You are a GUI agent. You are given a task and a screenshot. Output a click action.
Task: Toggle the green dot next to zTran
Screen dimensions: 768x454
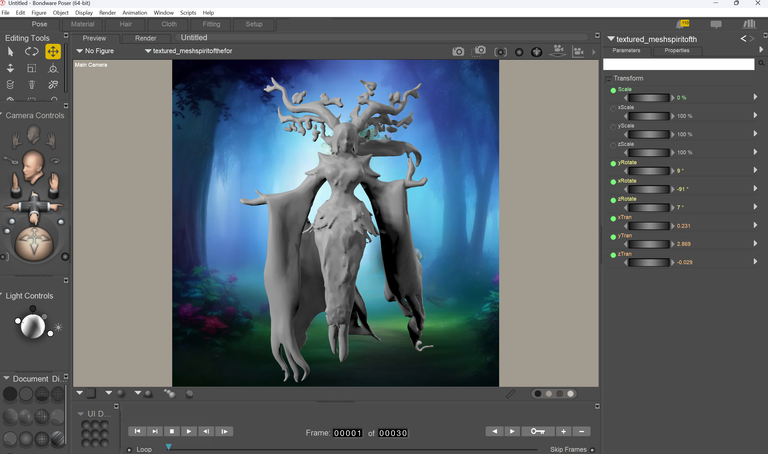coord(613,255)
